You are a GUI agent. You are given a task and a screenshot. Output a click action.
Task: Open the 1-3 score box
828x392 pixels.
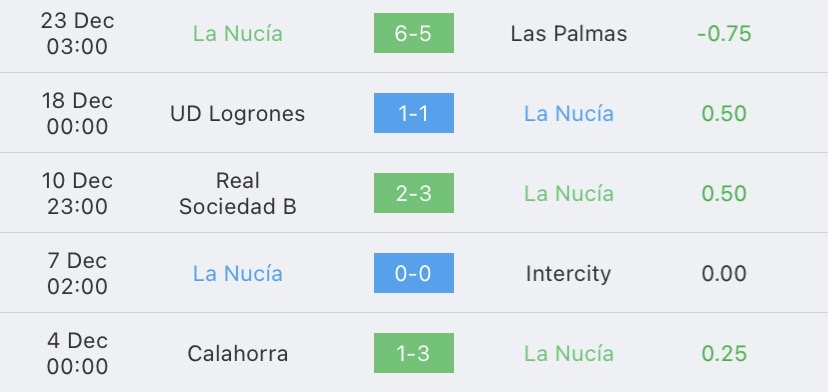pyautogui.click(x=413, y=353)
